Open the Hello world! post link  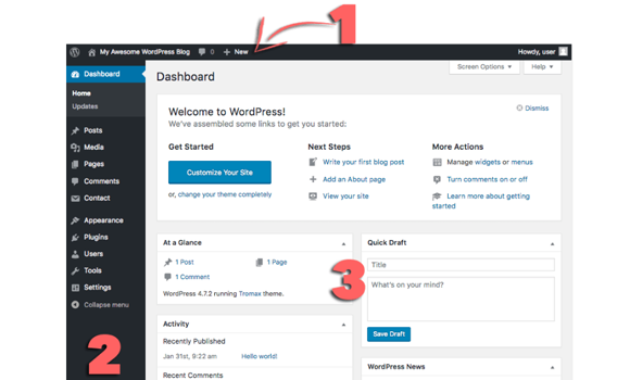tap(260, 356)
